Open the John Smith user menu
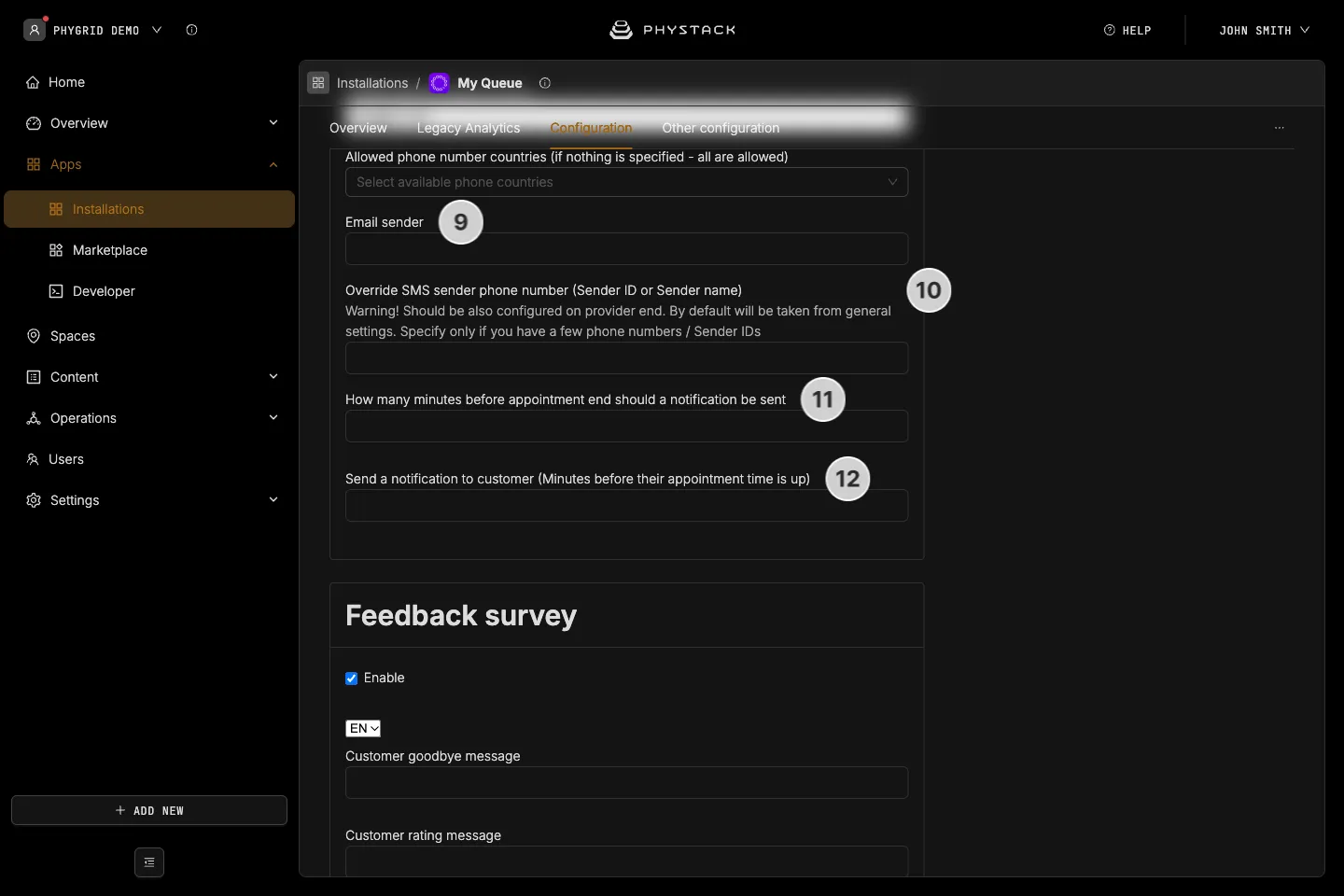Screen dimensions: 1344x896 (1264, 30)
